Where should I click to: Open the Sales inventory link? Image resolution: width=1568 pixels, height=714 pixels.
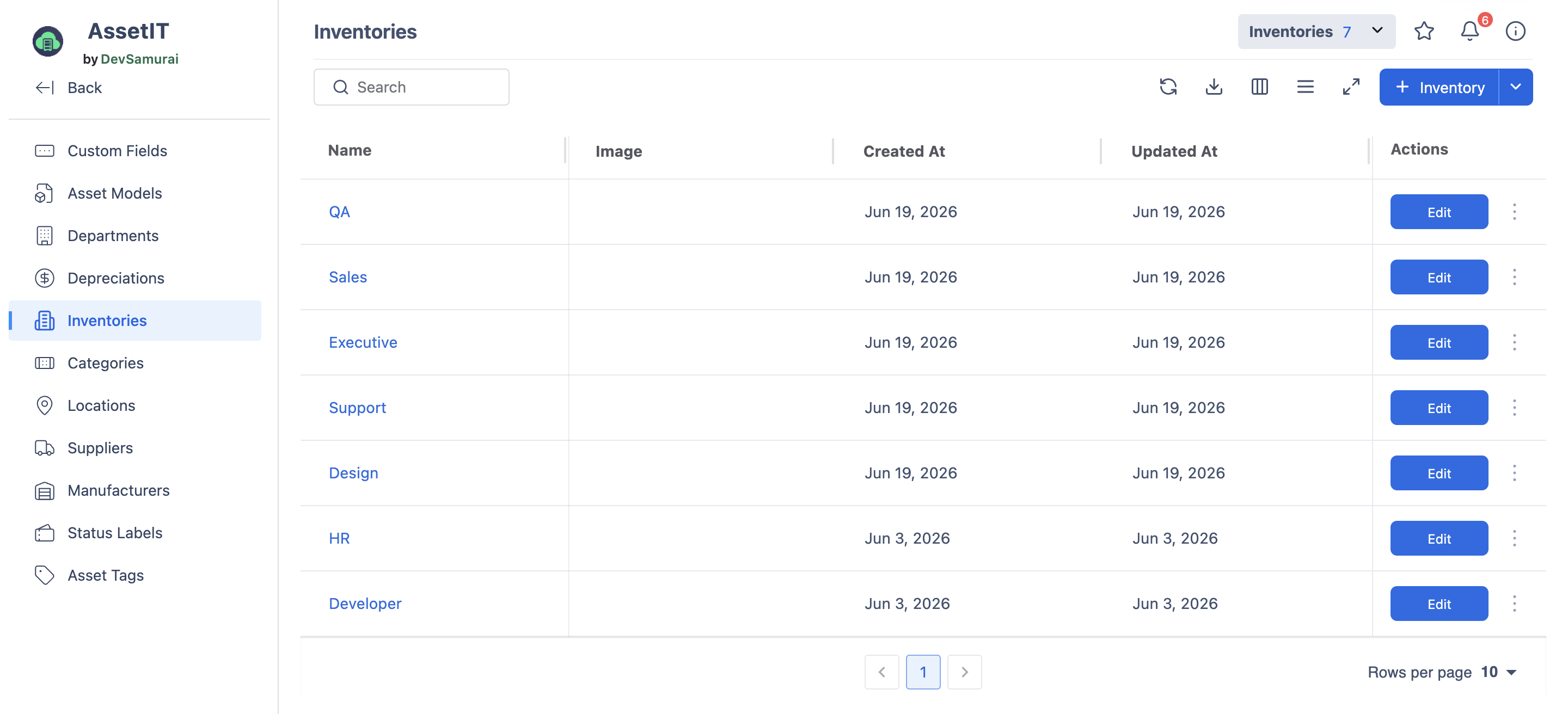point(347,278)
